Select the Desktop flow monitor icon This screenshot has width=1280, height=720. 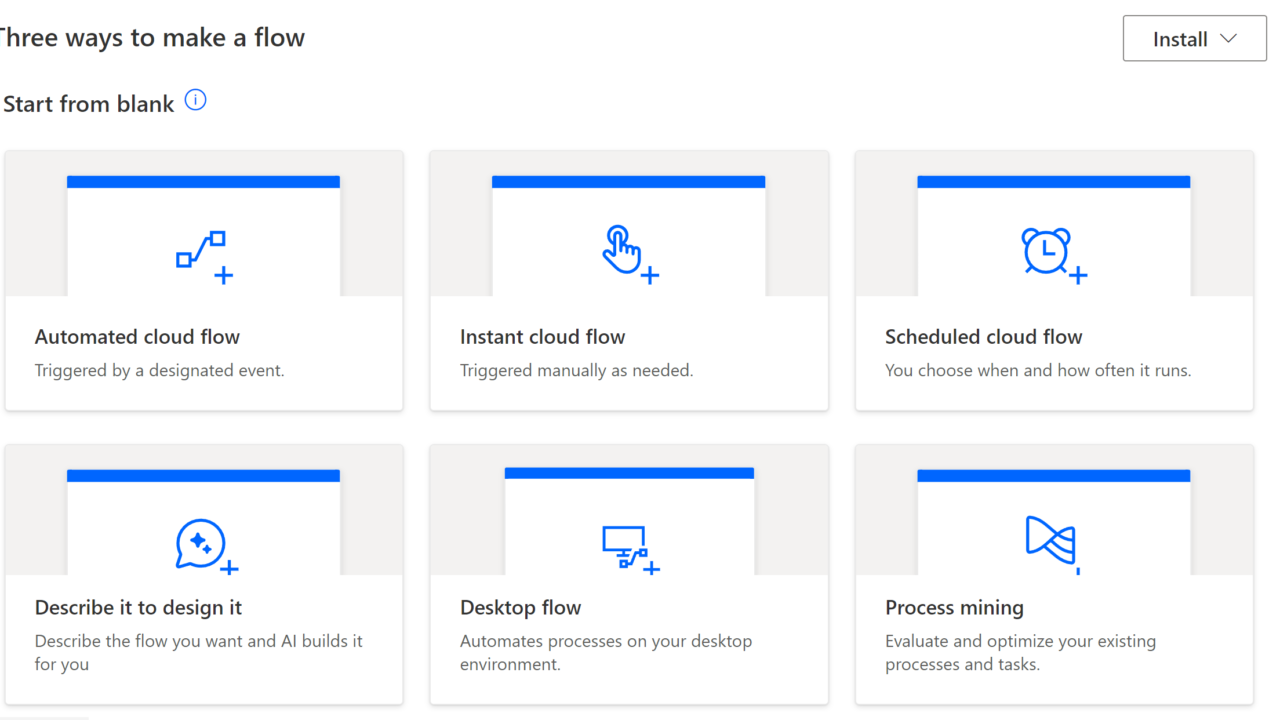pos(631,549)
